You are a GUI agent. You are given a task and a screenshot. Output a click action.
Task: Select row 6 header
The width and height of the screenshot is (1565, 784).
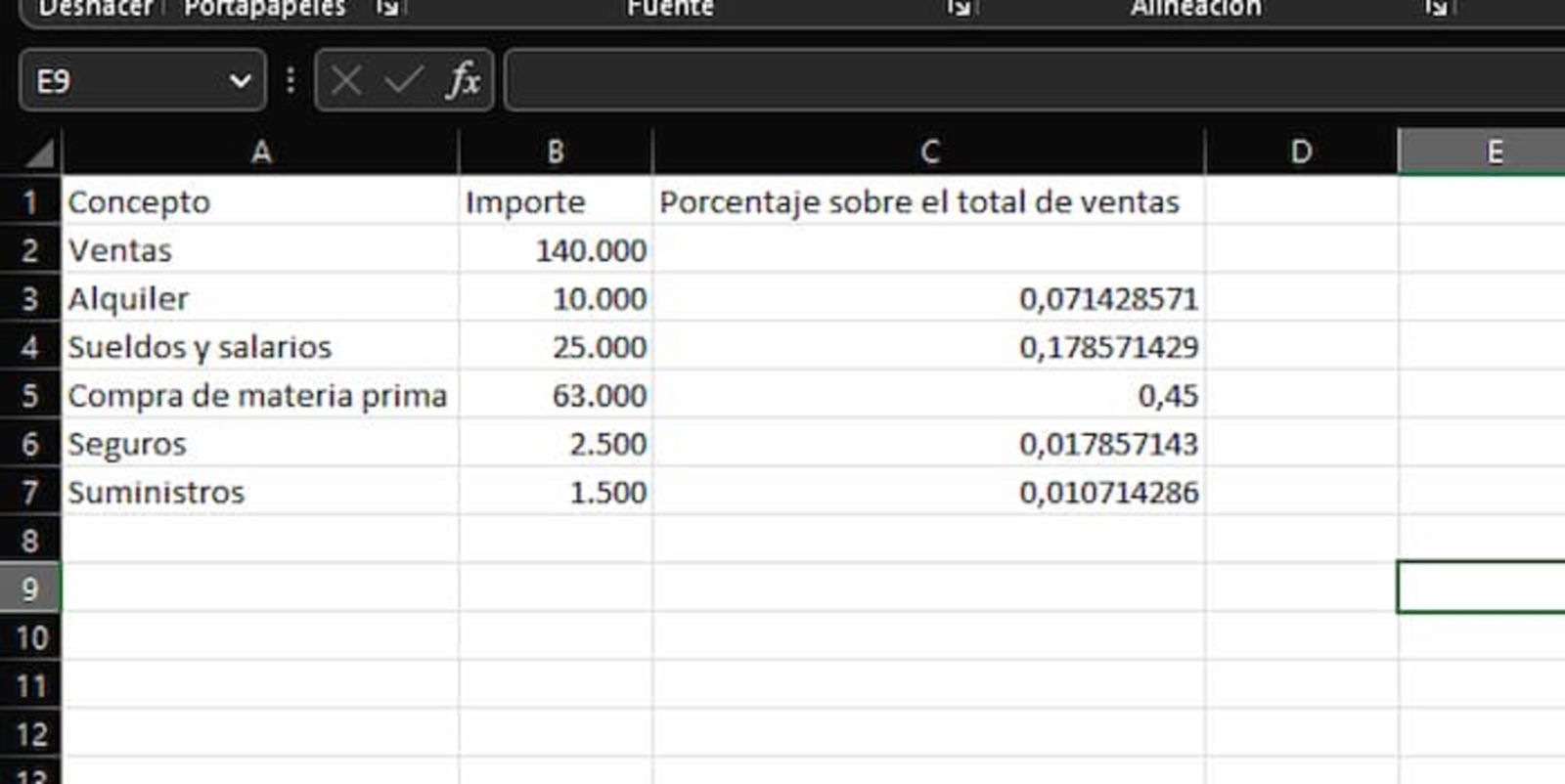coord(30,444)
